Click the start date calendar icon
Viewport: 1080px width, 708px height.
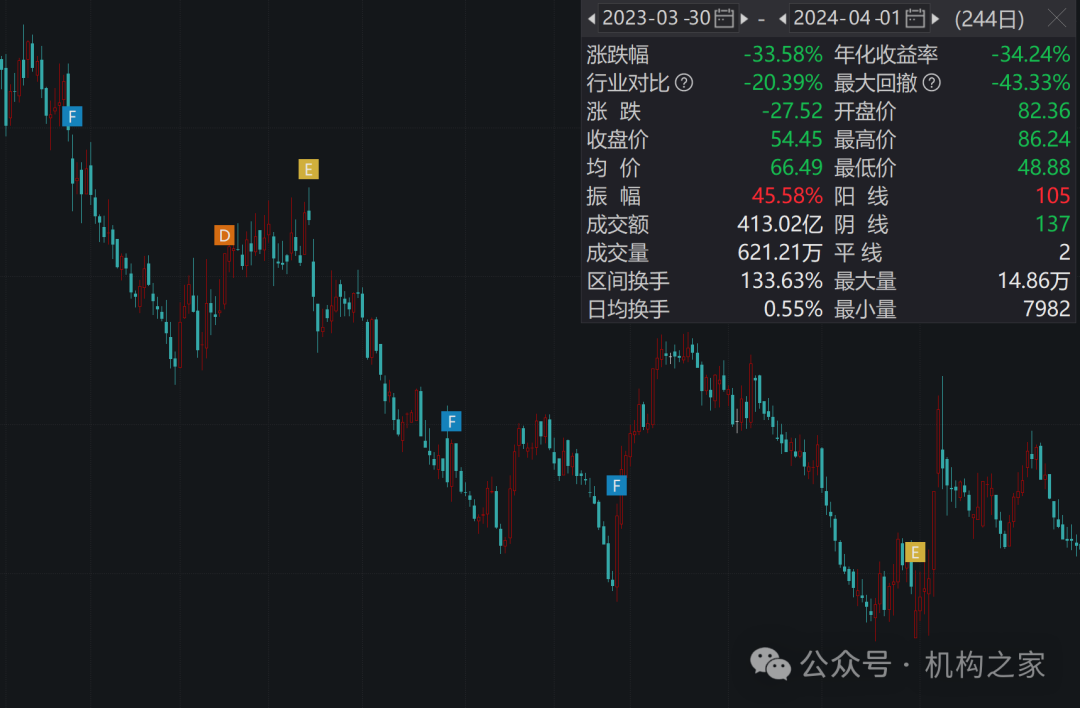(724, 18)
